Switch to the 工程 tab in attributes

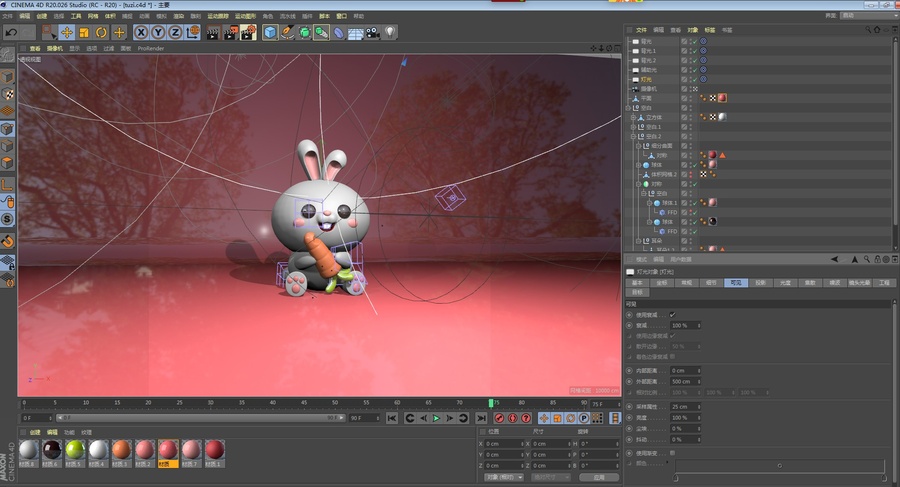[x=884, y=283]
